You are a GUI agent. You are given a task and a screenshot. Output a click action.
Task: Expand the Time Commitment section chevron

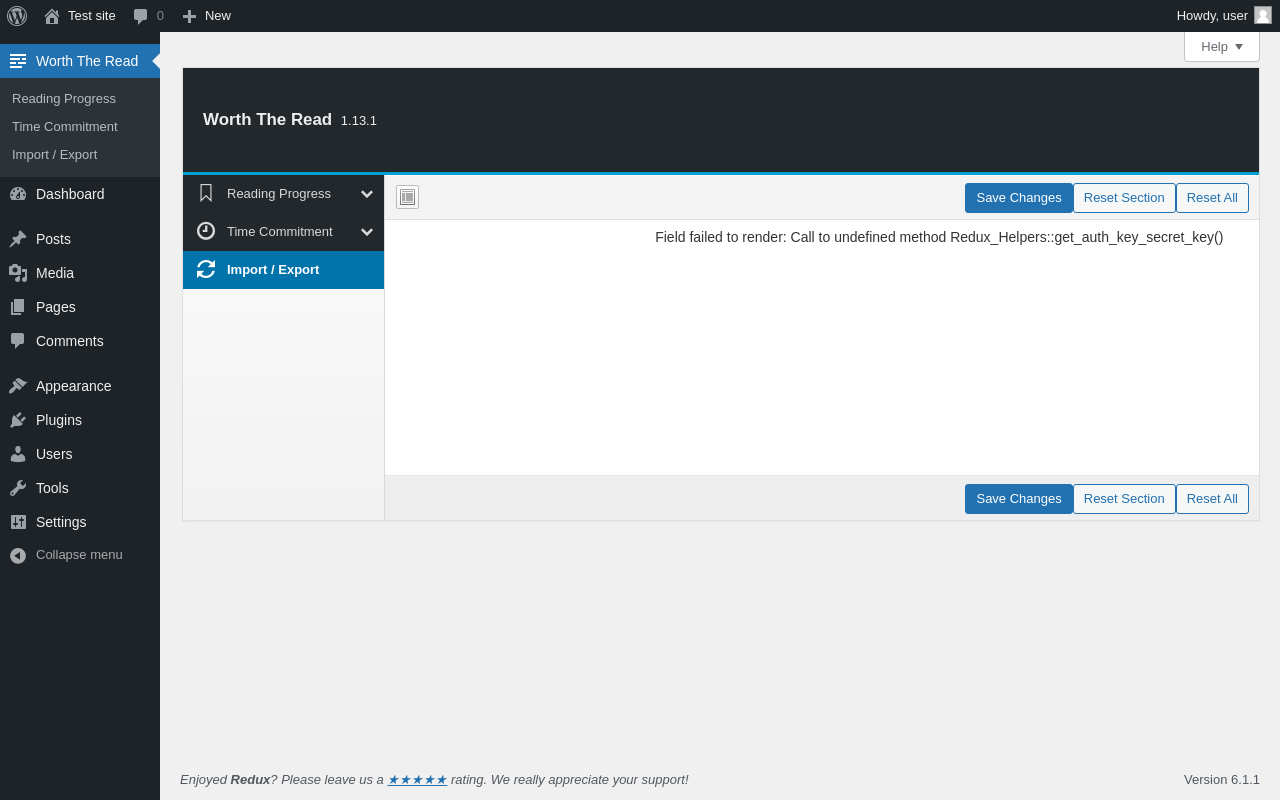click(x=367, y=232)
